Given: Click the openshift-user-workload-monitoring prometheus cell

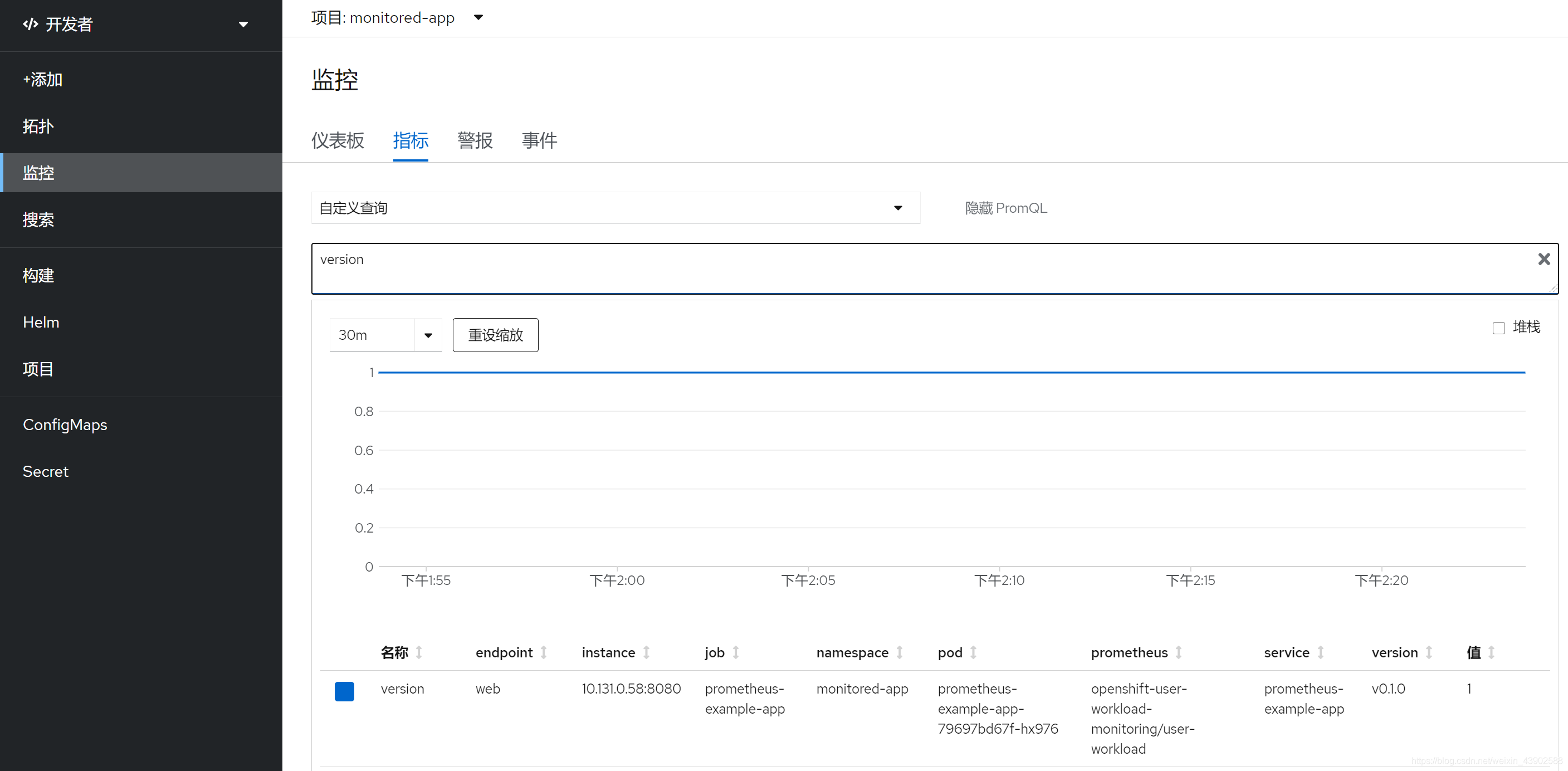Looking at the screenshot, I should click(x=1142, y=719).
